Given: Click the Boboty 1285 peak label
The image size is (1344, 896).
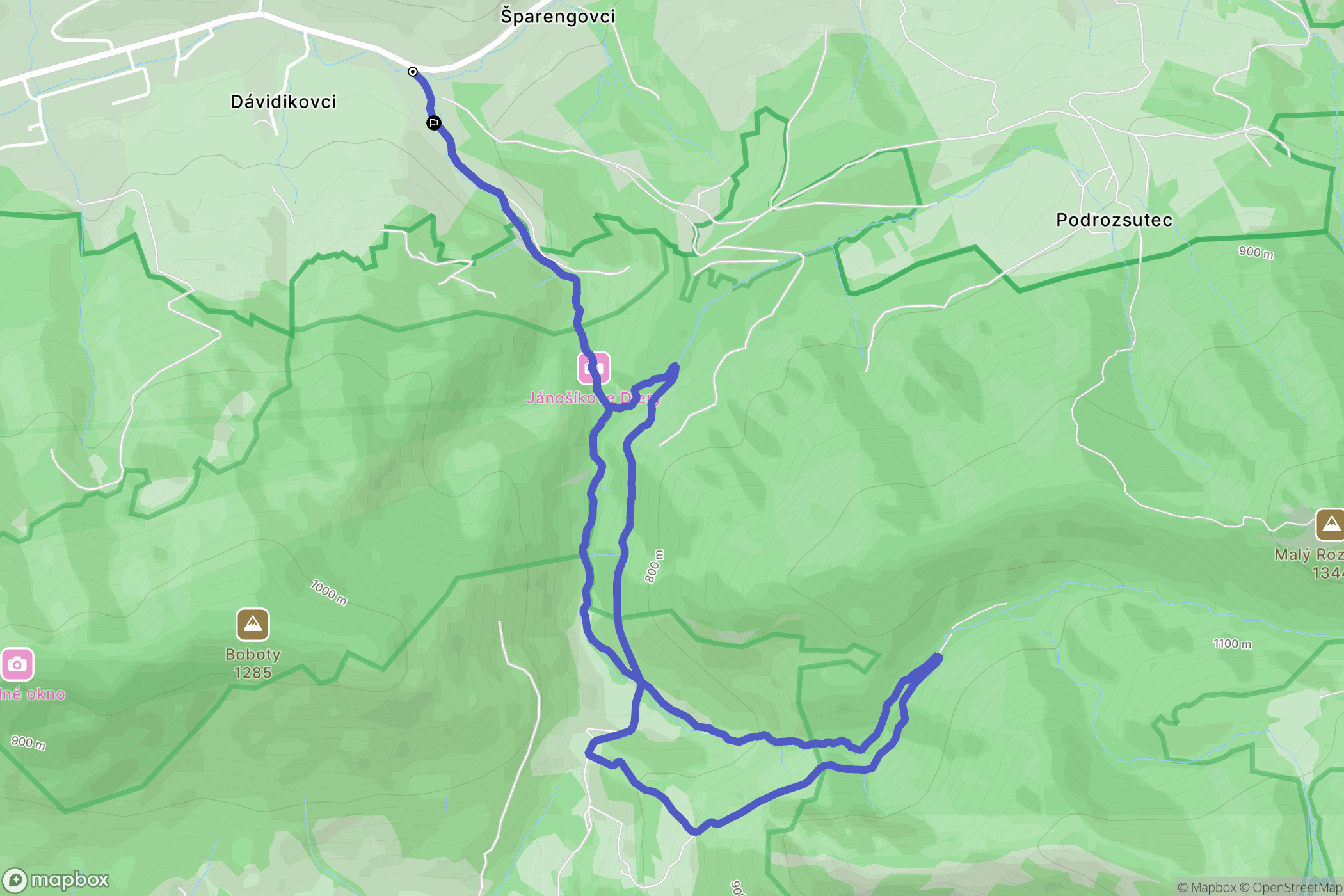Looking at the screenshot, I should (253, 664).
